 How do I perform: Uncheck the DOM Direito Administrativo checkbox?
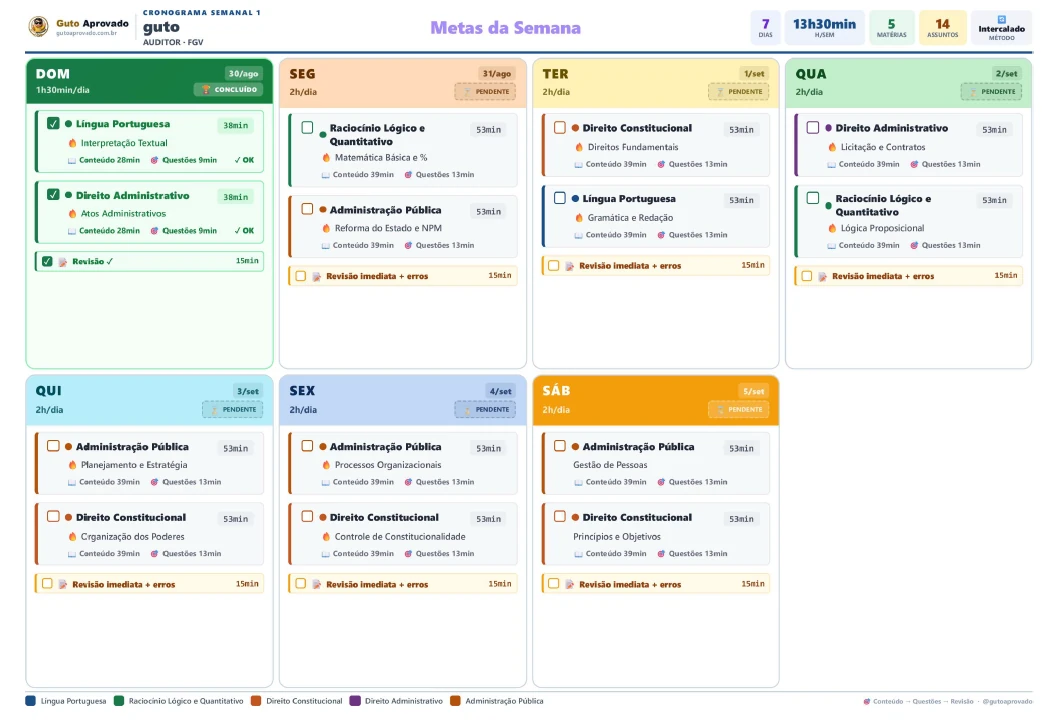click(53, 194)
